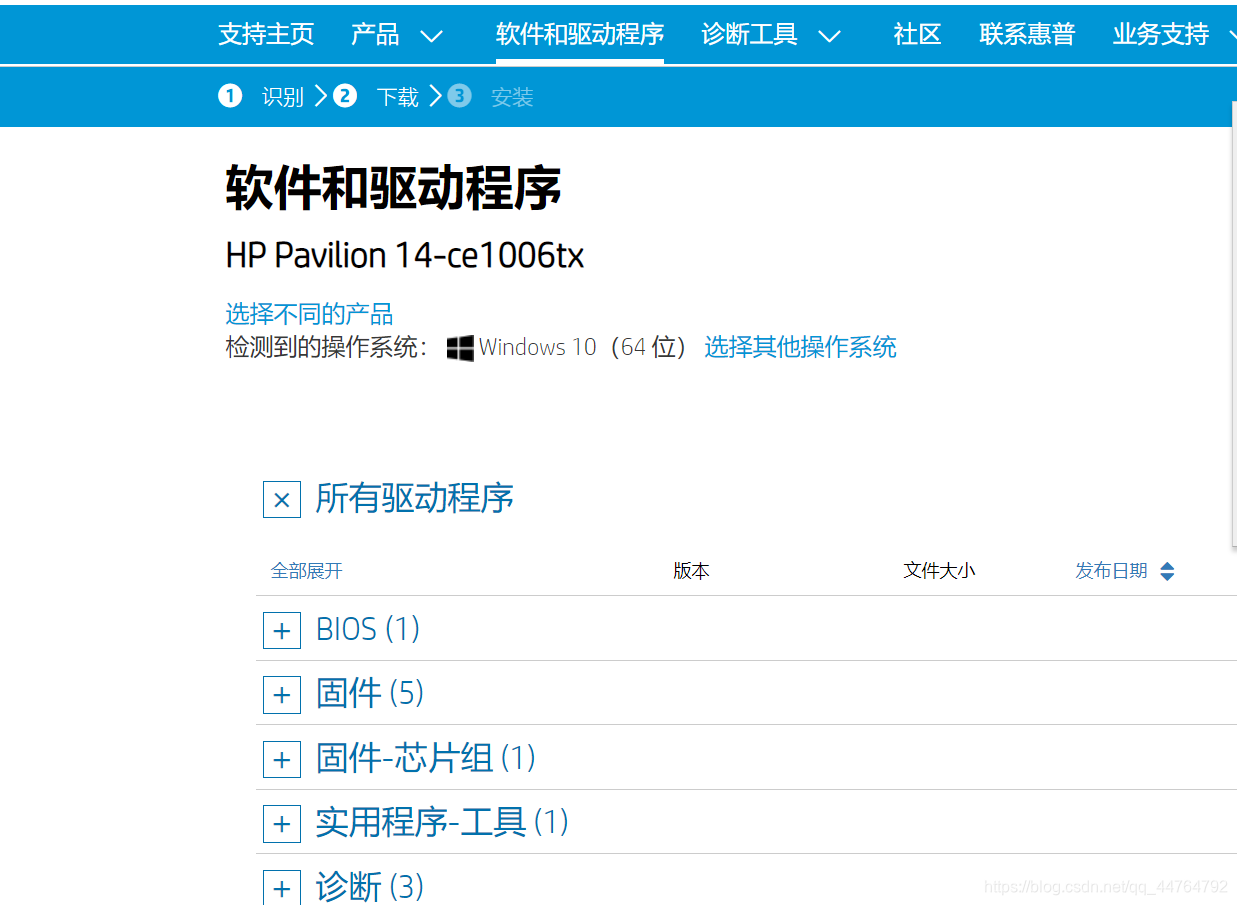The image size is (1237, 905).
Task: Click the 所有驱动程序 heading
Action: (414, 498)
